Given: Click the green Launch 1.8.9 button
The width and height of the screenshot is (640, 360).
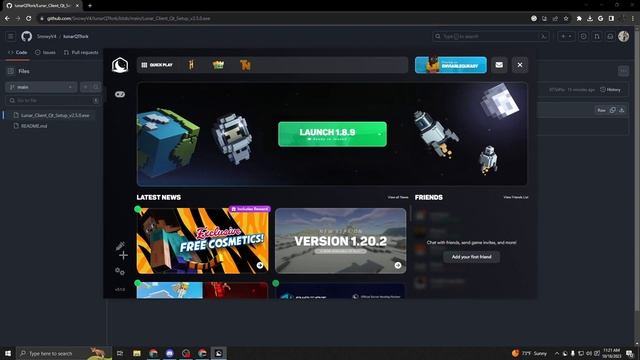Looking at the screenshot, I should [x=332, y=134].
